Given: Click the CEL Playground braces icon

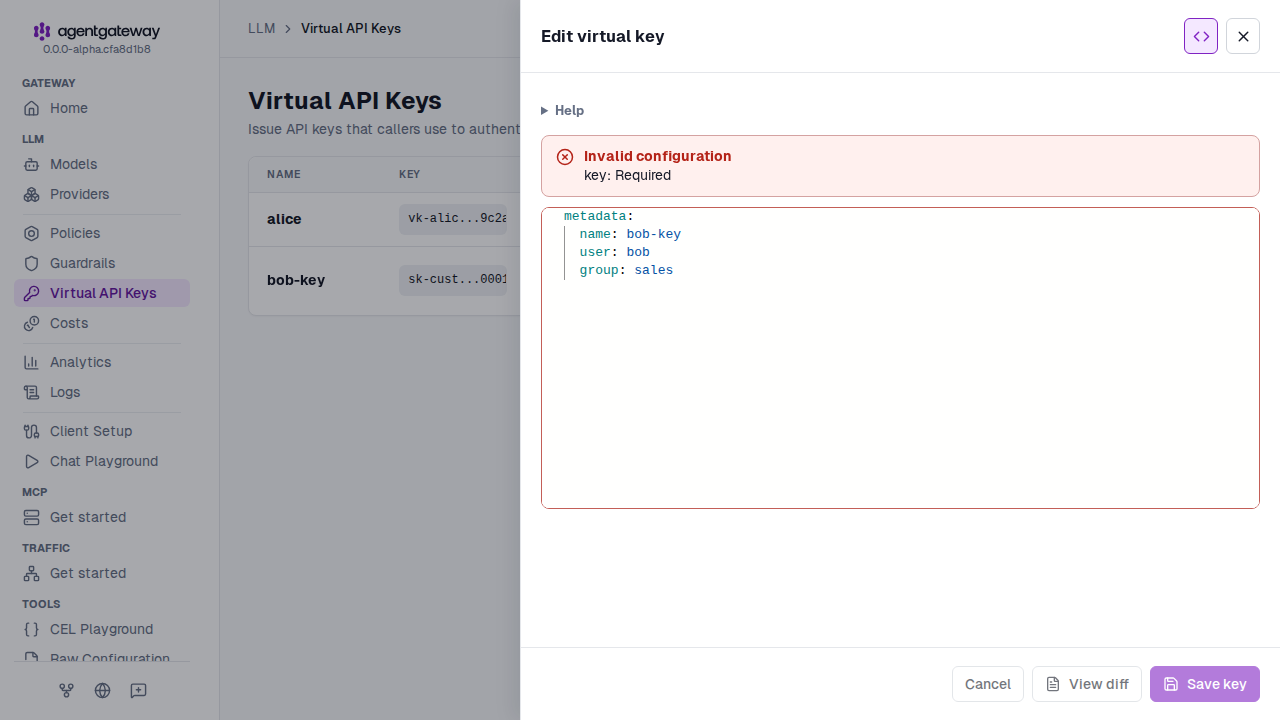Looking at the screenshot, I should coord(32,629).
